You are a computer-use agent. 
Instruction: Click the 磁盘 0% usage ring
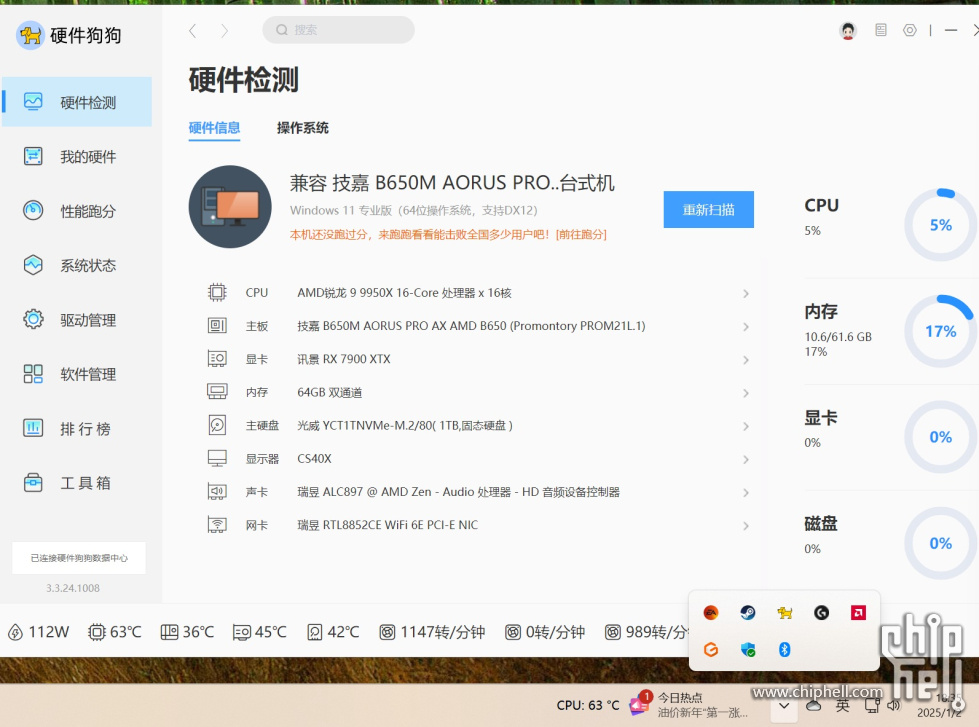[x=940, y=543]
